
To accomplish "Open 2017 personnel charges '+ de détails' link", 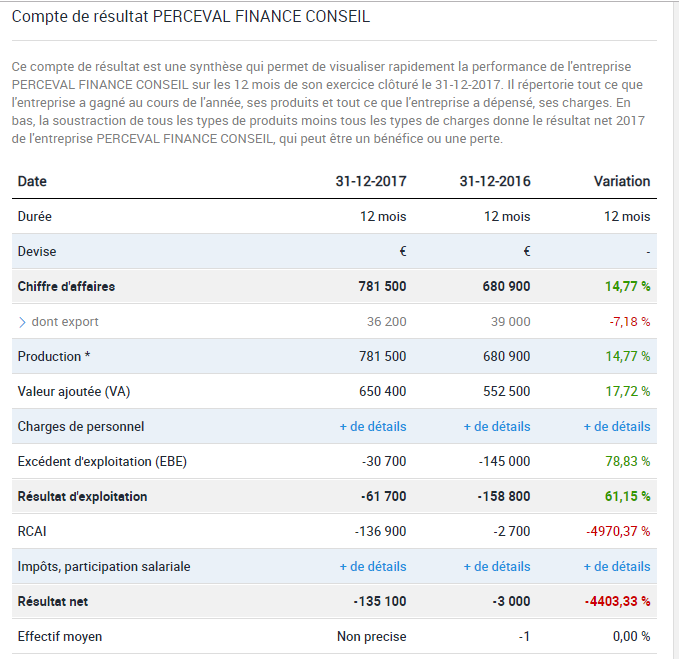I will 373,426.
